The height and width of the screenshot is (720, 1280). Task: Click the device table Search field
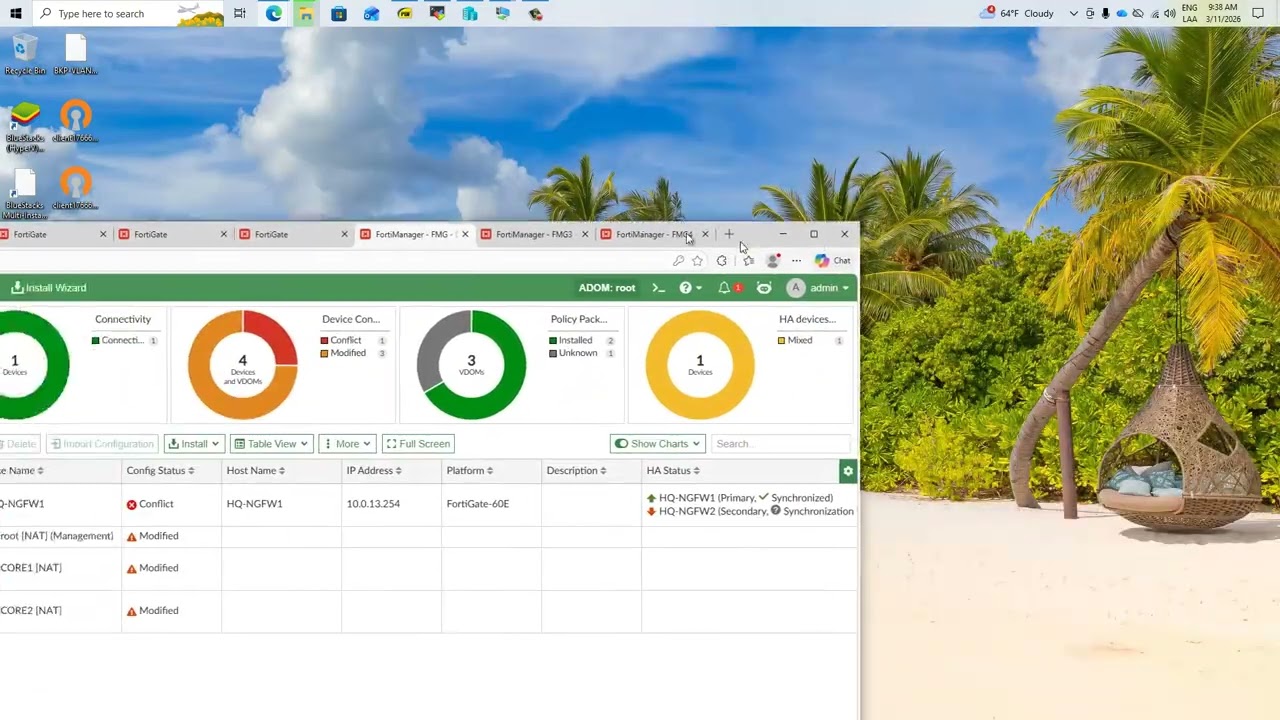(x=781, y=444)
